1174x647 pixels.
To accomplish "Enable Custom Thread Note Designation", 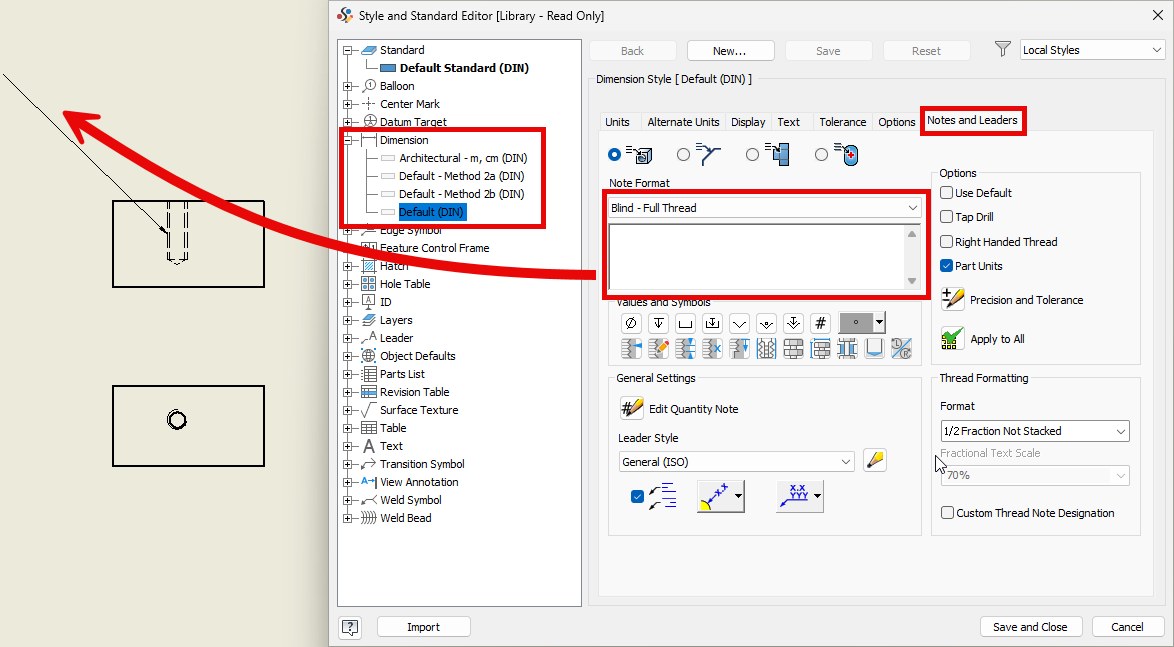I will 947,512.
